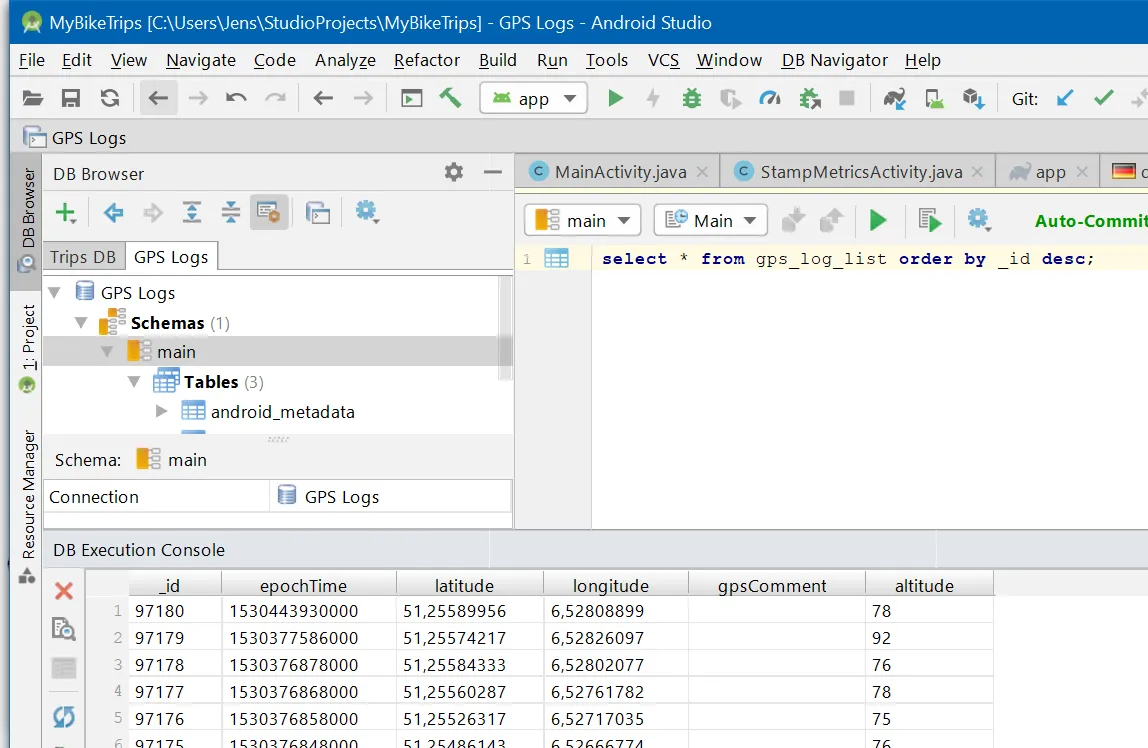The image size is (1148, 748).
Task: Click Save All floppy disk icon
Action: pos(71,98)
